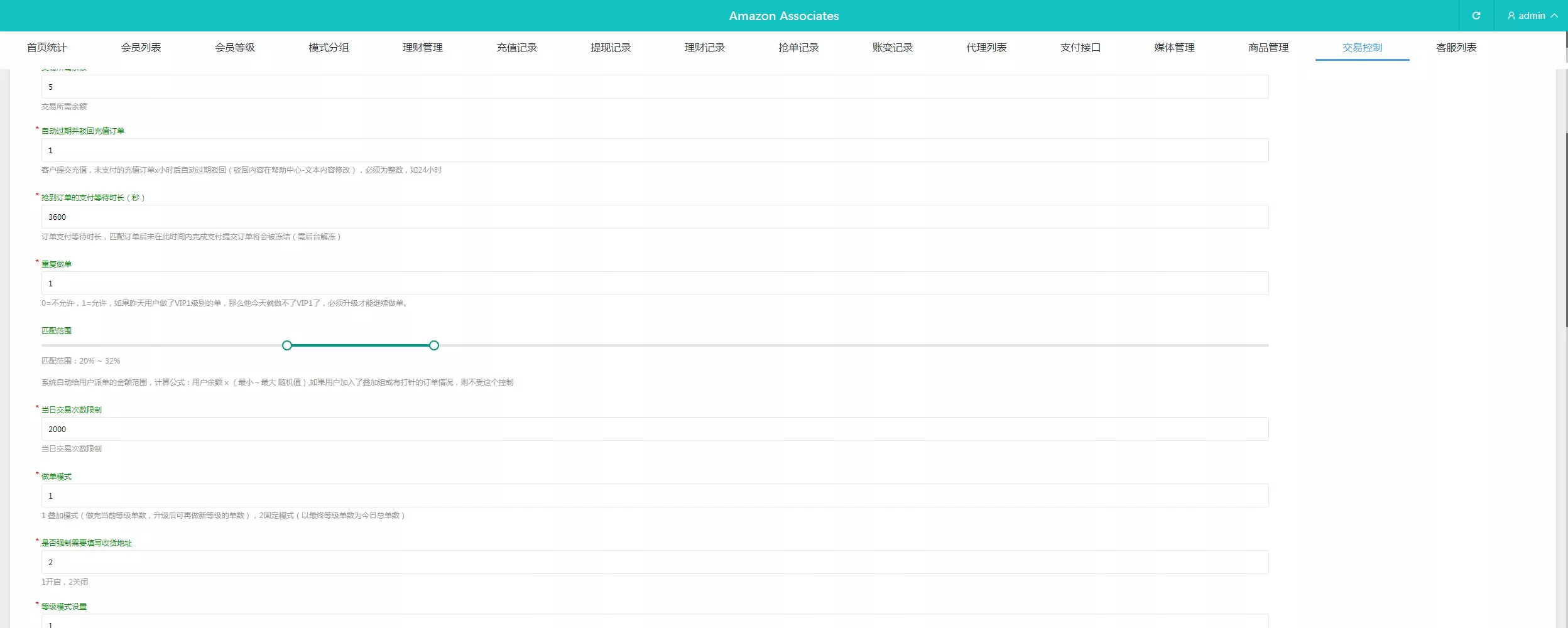
Task: Click the left 匹配范围 slider handle
Action: point(287,345)
